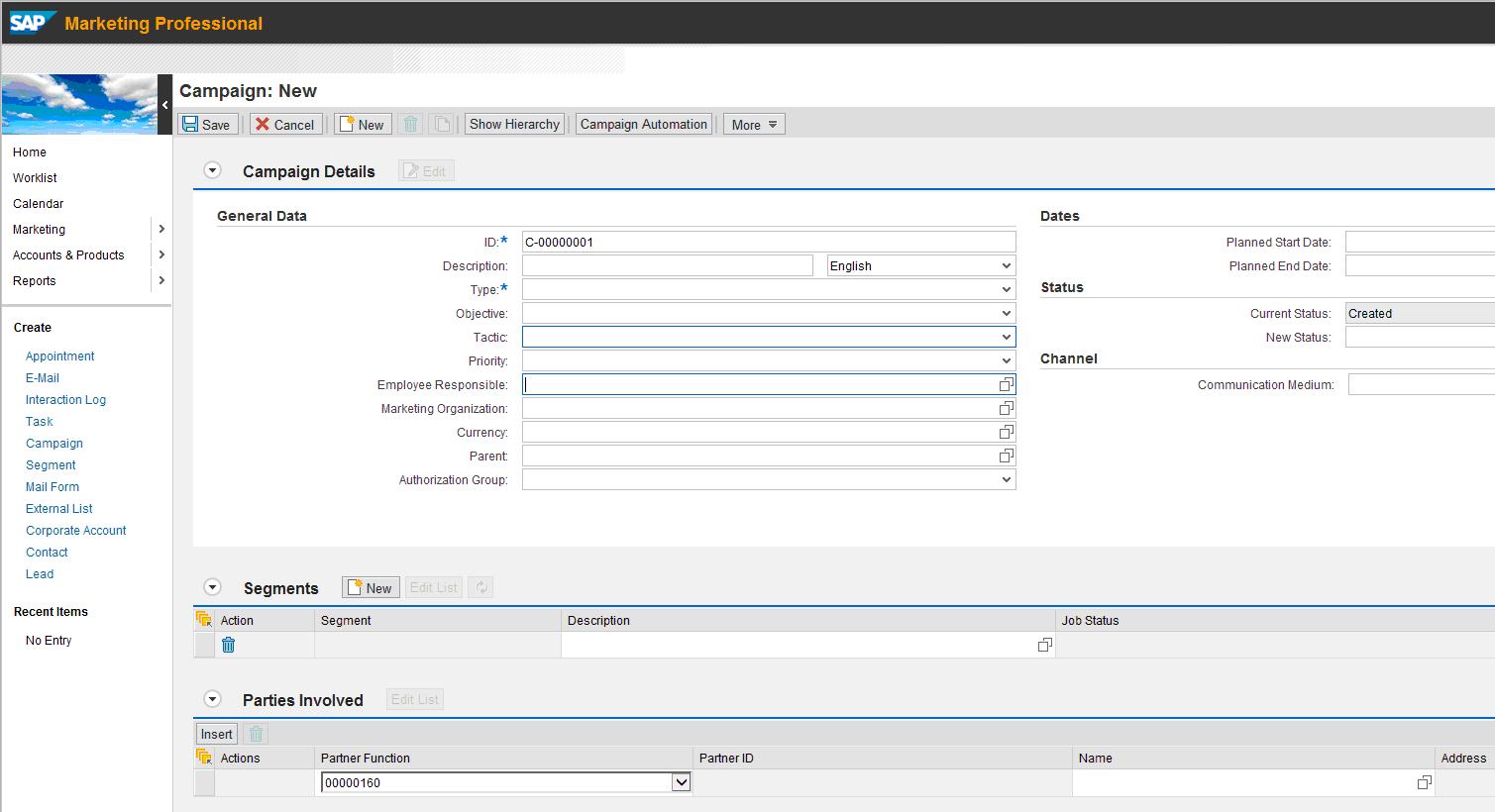Open Campaign Automation
Screen dimensions: 1495x812
click(644, 124)
